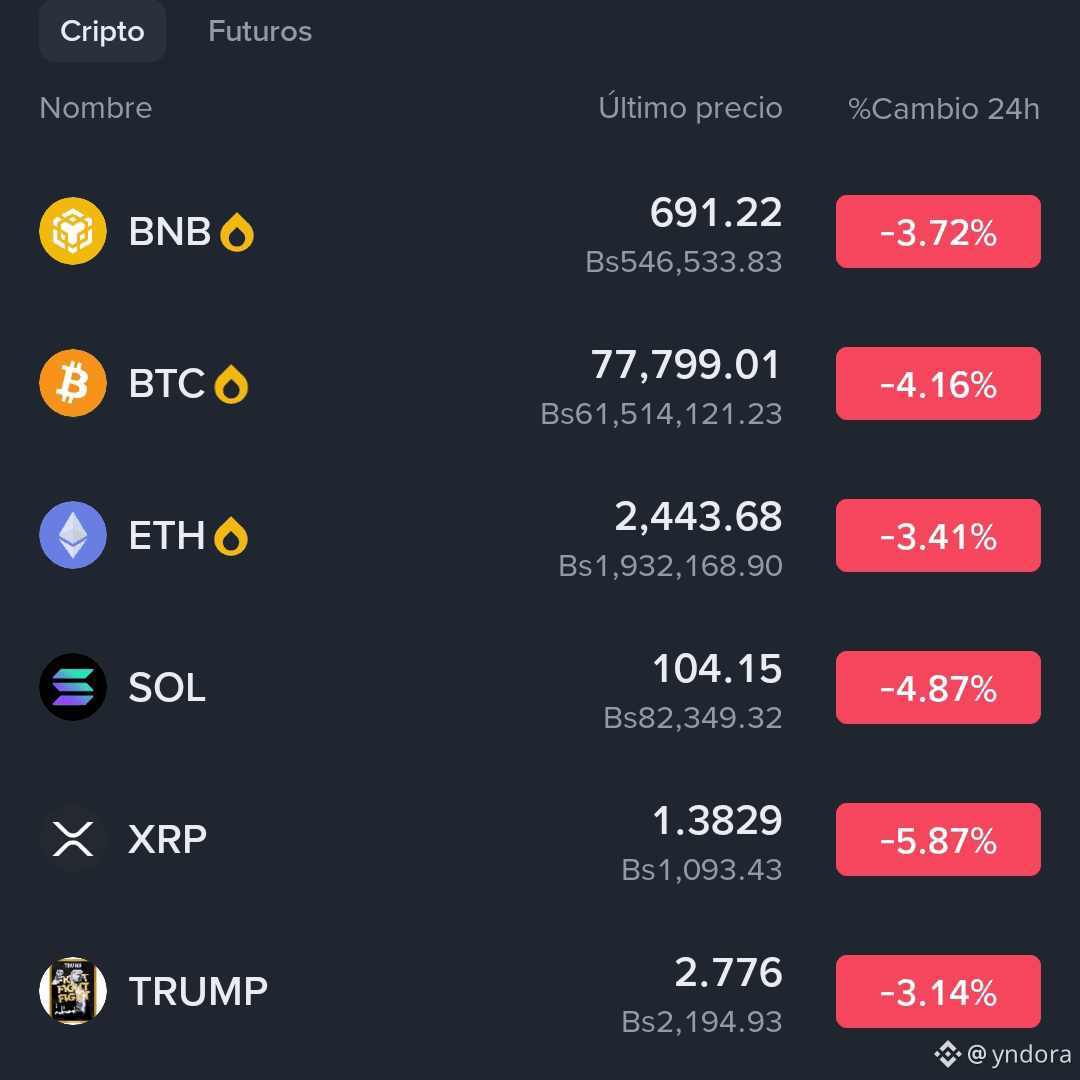Image resolution: width=1080 pixels, height=1080 pixels.
Task: Tap the XRP logo icon
Action: pyautogui.click(x=73, y=839)
